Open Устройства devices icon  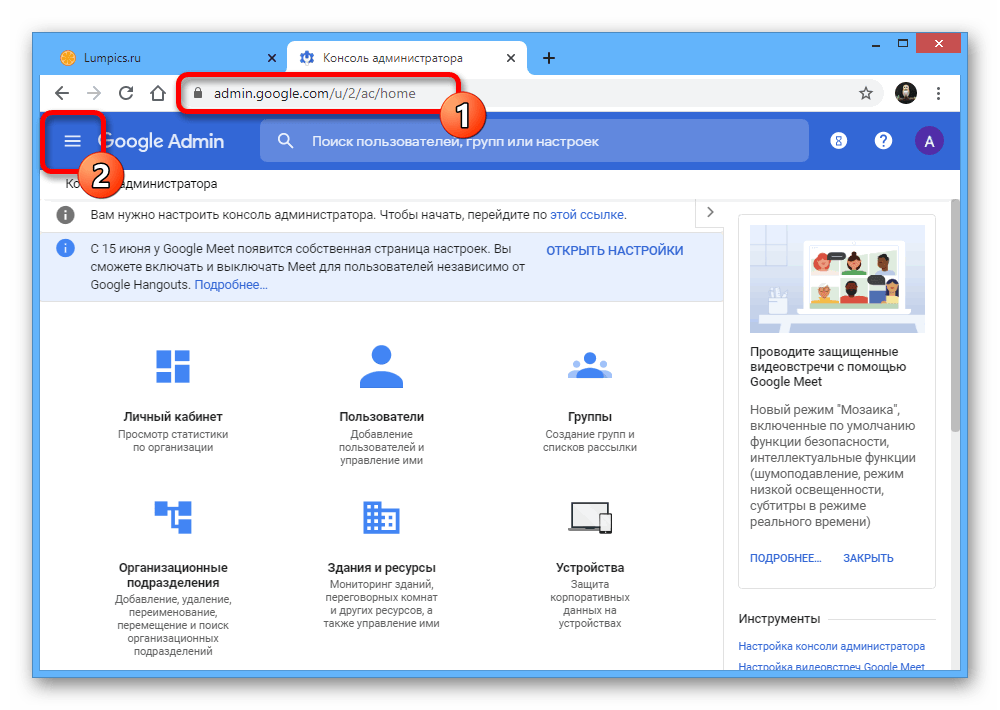pos(590,517)
